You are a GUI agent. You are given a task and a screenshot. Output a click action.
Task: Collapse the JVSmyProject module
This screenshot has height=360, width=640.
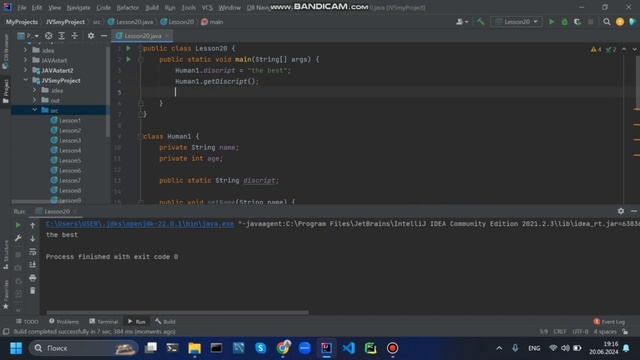tap(25, 80)
